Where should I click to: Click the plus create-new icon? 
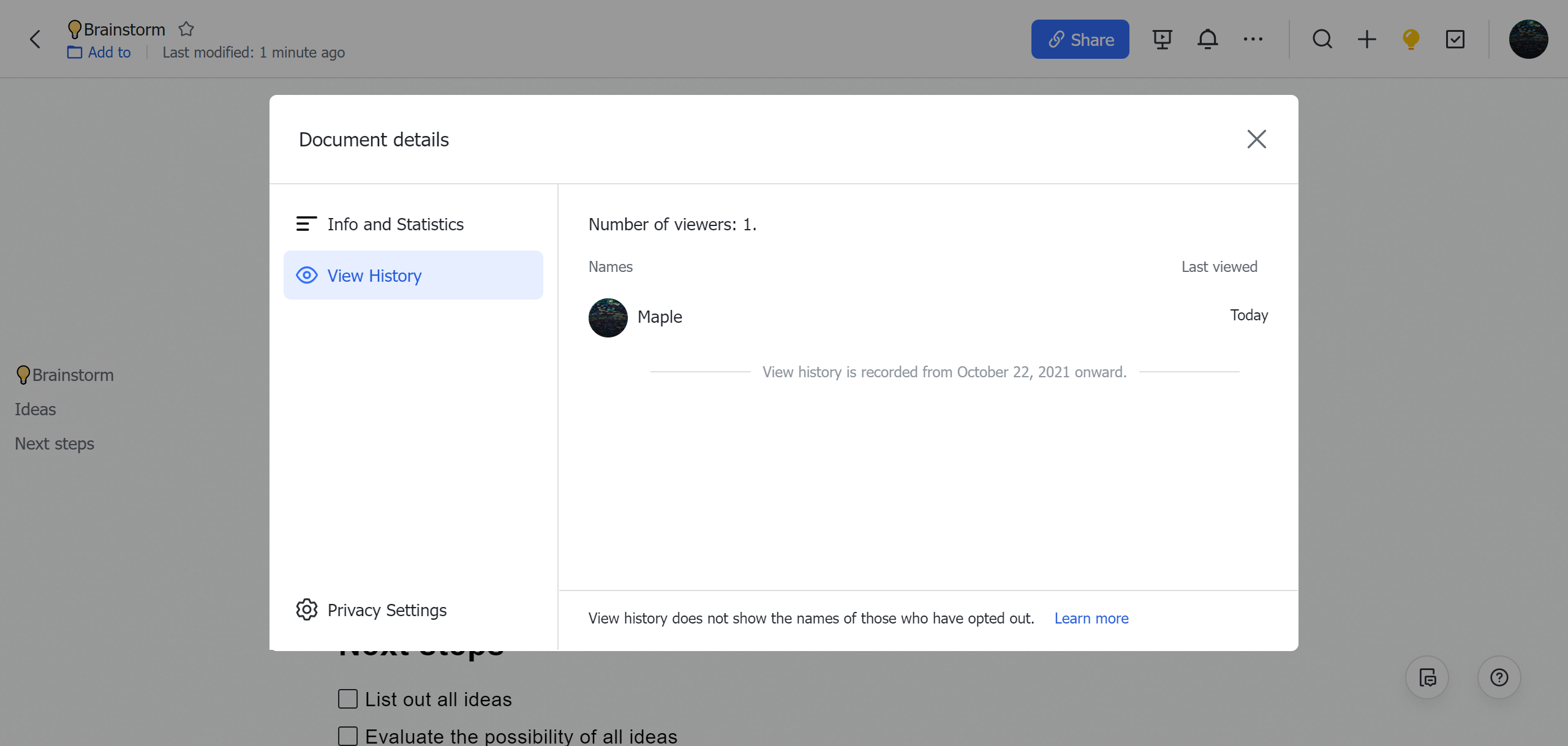tap(1366, 40)
